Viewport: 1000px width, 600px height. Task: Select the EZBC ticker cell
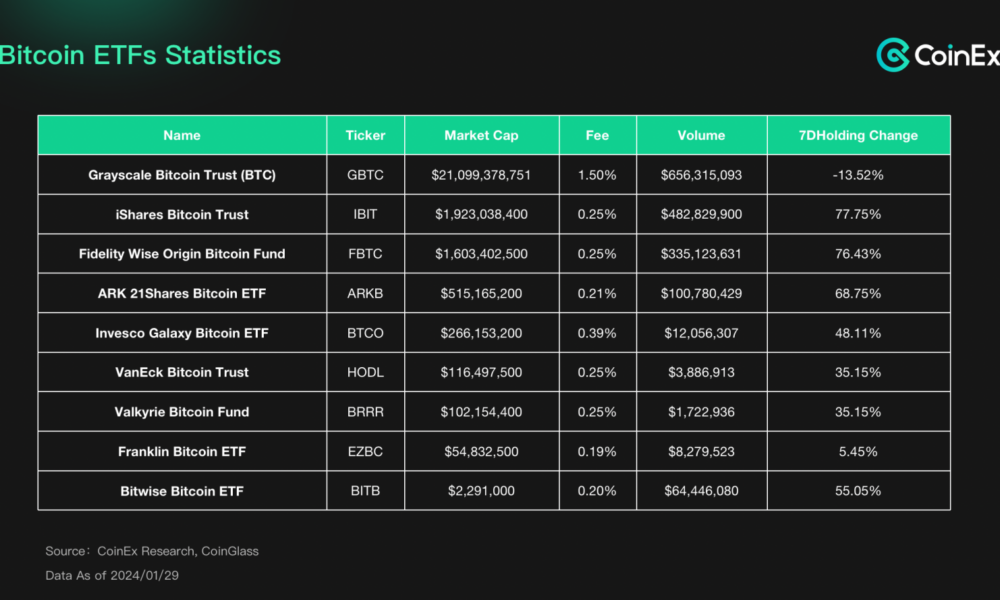pyautogui.click(x=365, y=451)
